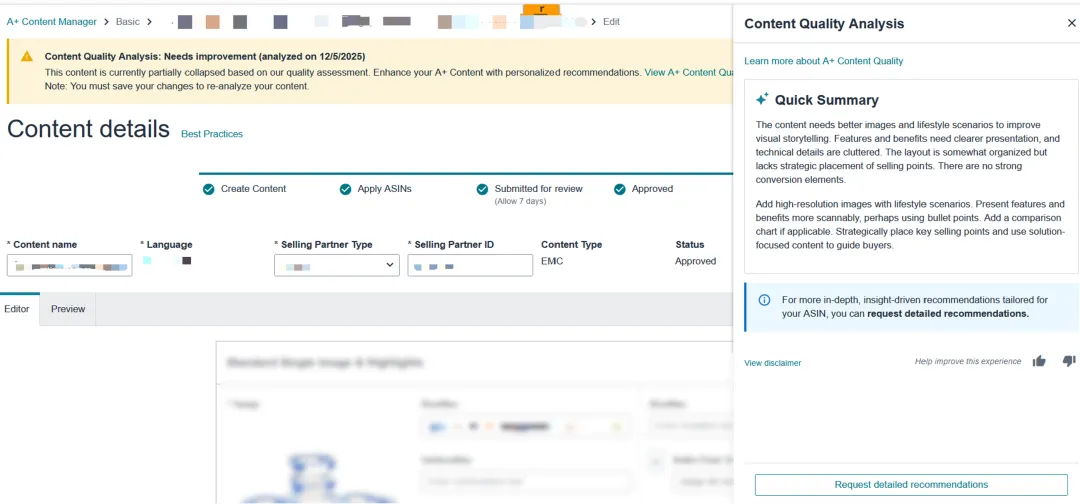The image size is (1080, 504).
Task: Click the thumbs down feedback icon
Action: click(x=1068, y=361)
